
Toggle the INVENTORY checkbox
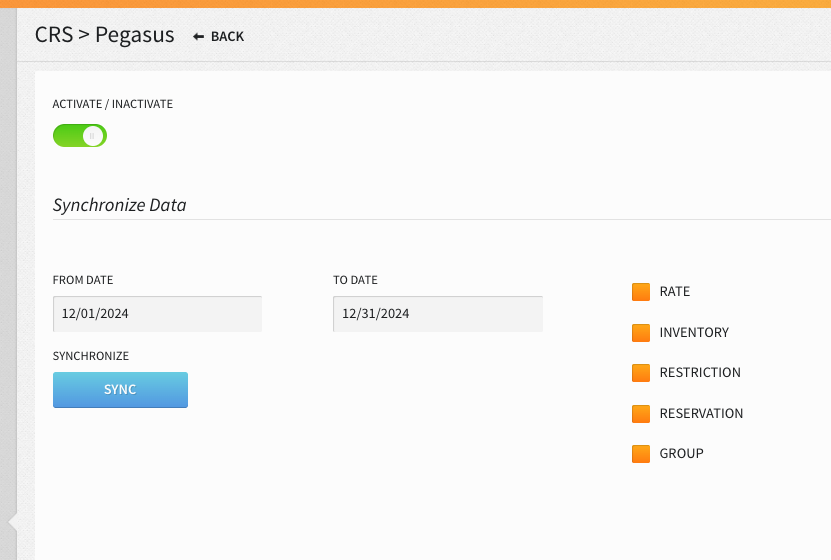click(641, 333)
